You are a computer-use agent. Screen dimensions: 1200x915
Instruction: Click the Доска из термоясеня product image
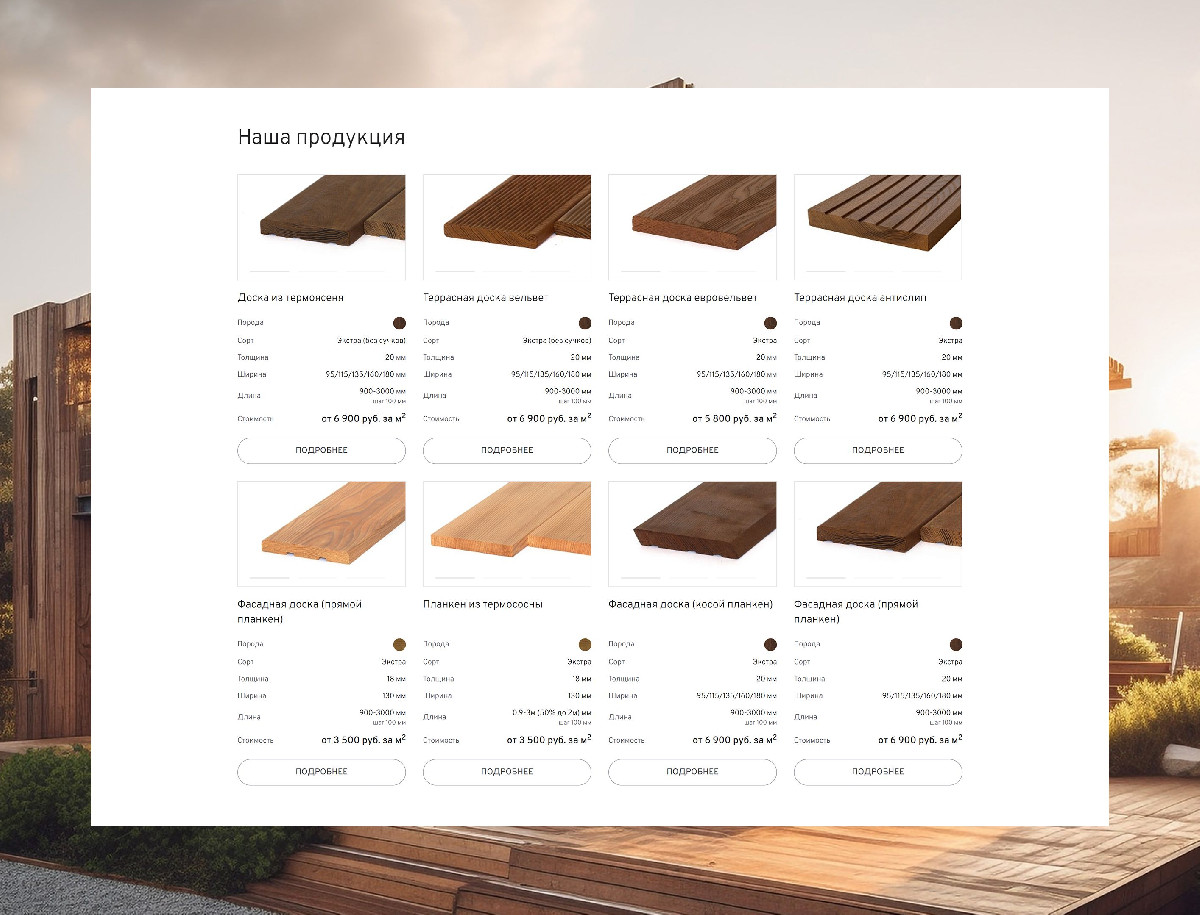pos(321,226)
